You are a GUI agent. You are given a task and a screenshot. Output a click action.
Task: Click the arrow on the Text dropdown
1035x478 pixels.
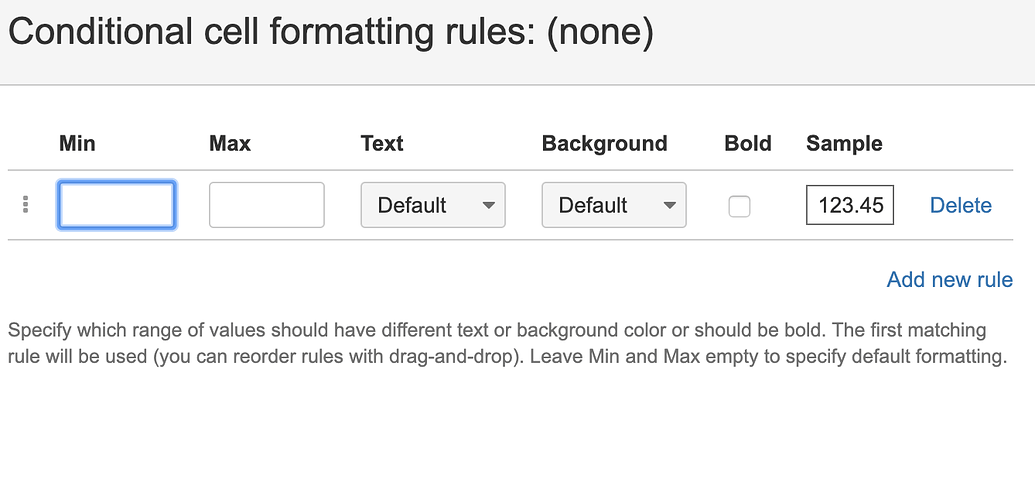pyautogui.click(x=489, y=205)
